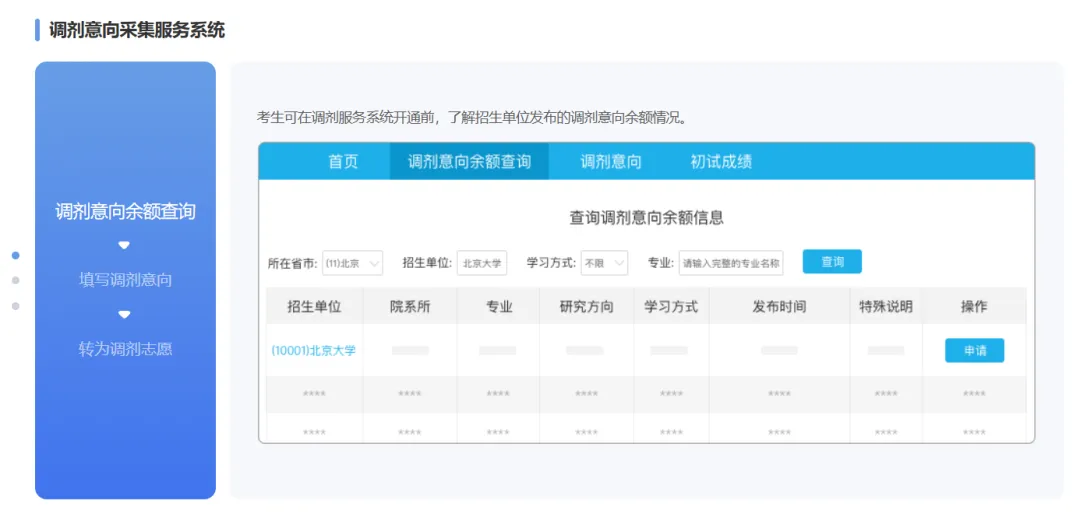
Task: Select 转为调剂志愿 step in left panel
Action: click(x=125, y=349)
